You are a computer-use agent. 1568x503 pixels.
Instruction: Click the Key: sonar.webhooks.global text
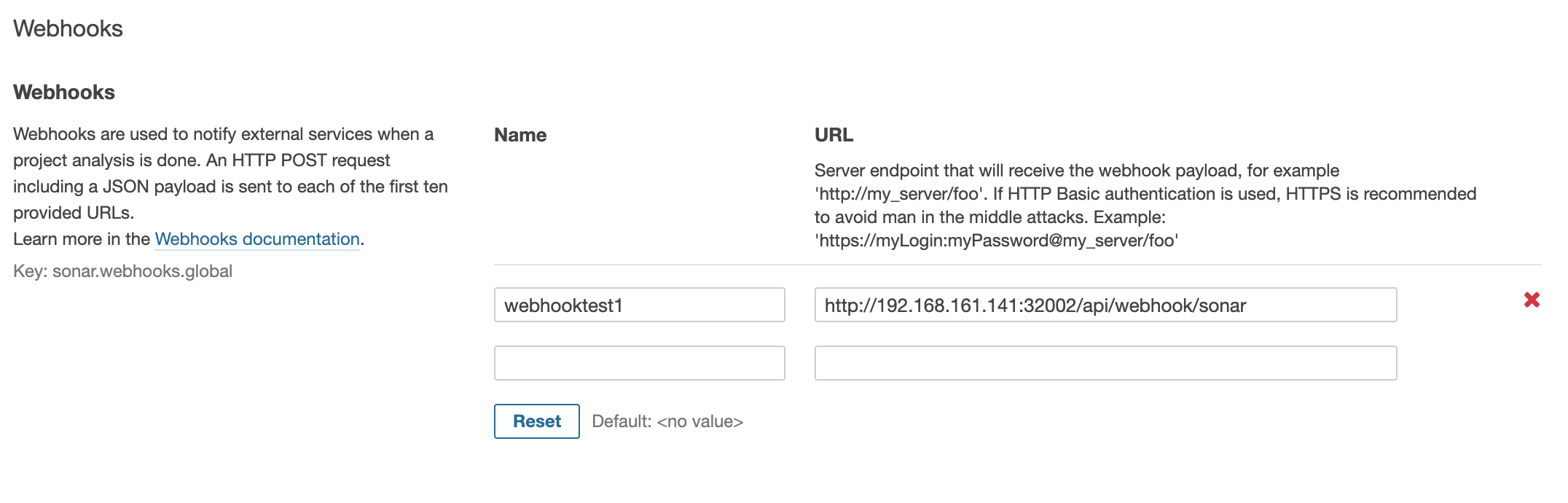122,270
